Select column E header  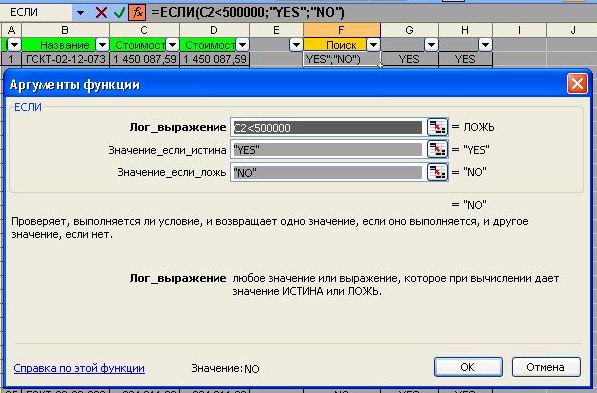click(276, 30)
